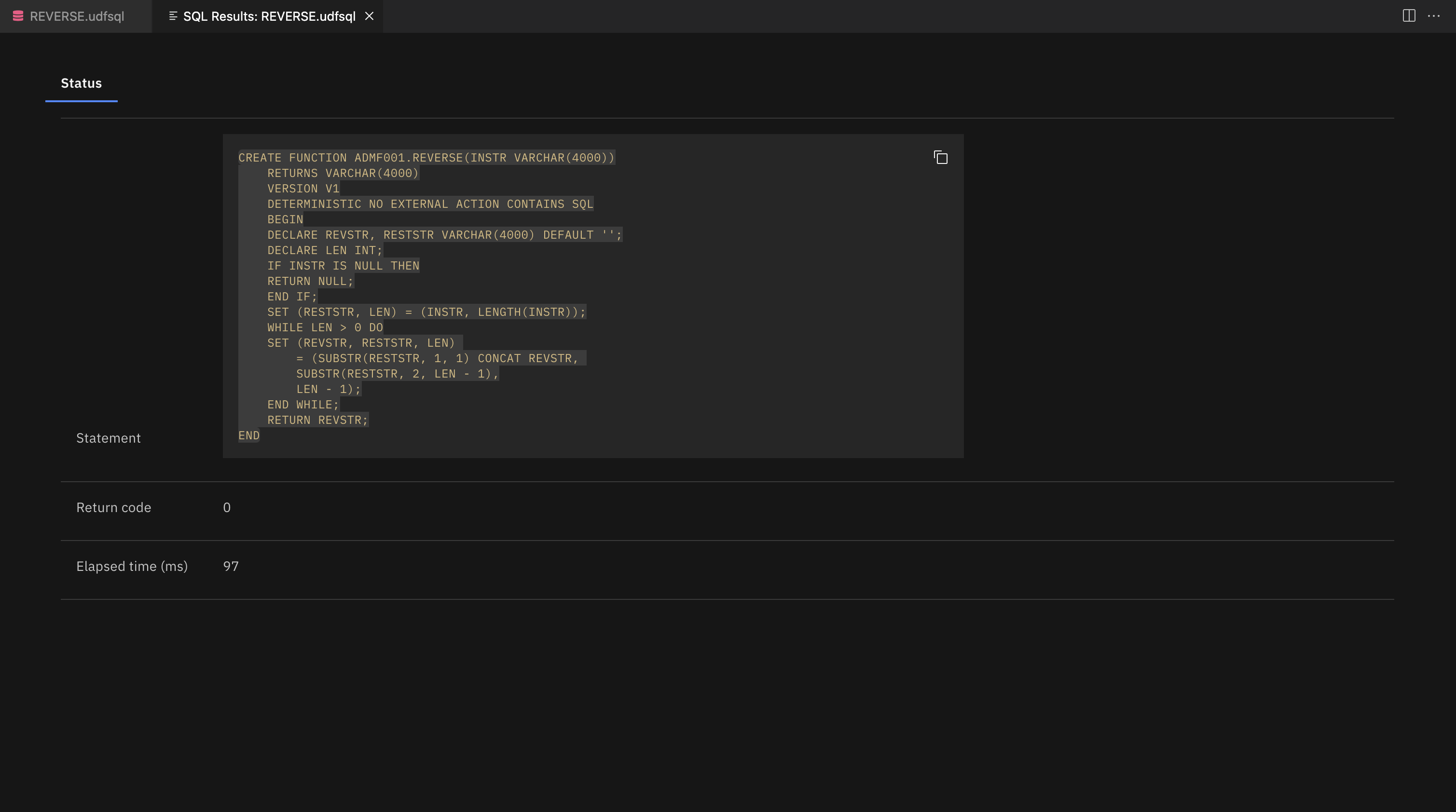Click the LEN - 1); line
The width and height of the screenshot is (1456, 812).
329,389
